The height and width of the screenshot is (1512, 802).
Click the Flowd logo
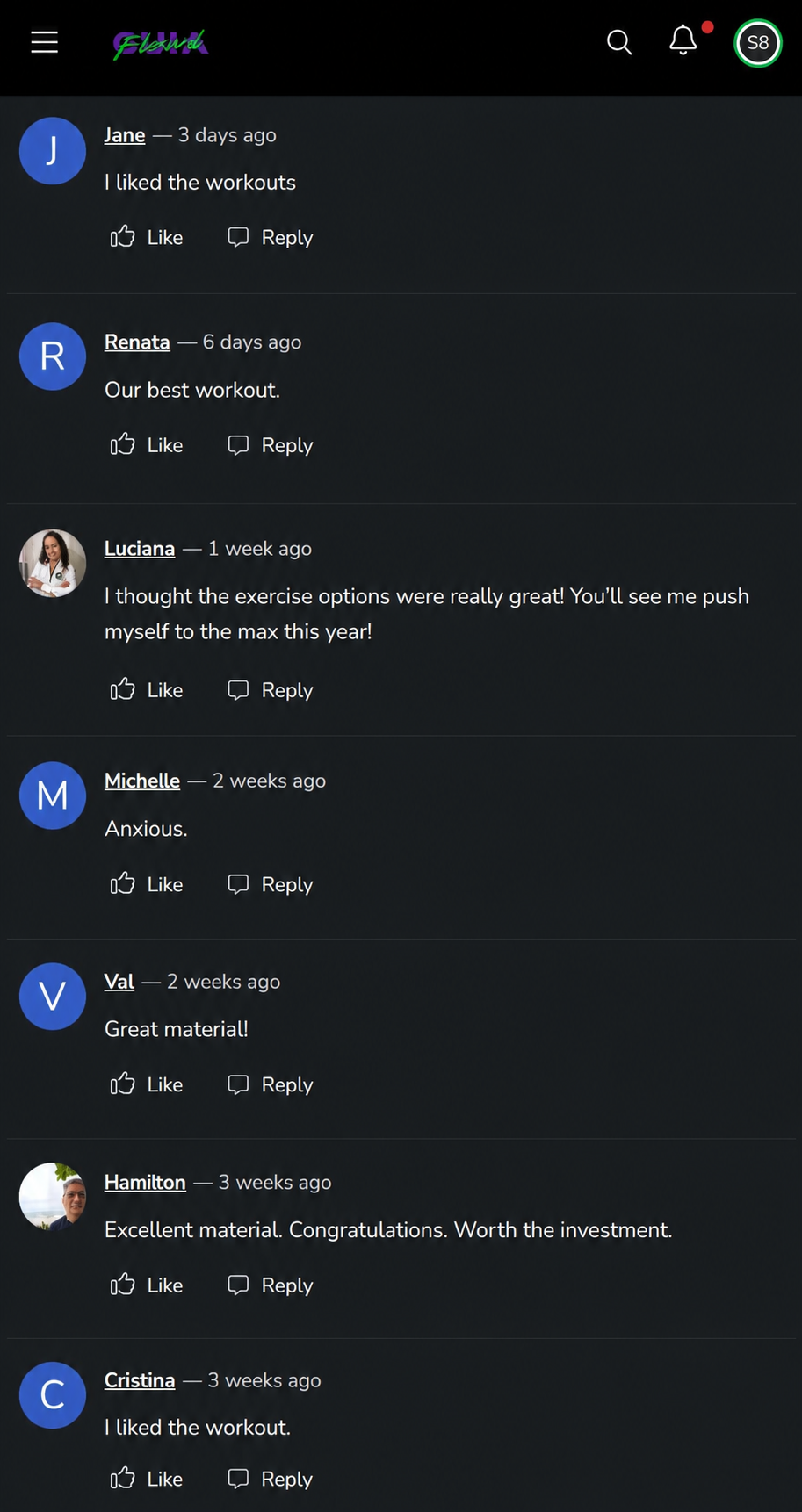[x=160, y=43]
